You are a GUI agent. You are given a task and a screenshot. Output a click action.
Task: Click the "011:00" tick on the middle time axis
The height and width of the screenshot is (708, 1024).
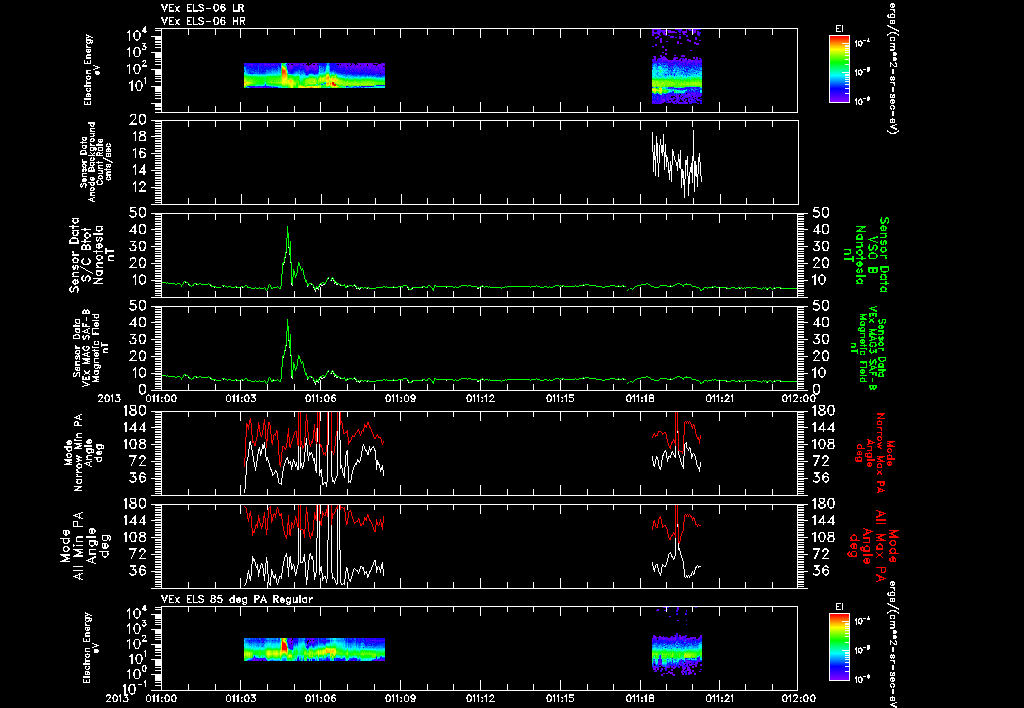tap(161, 398)
